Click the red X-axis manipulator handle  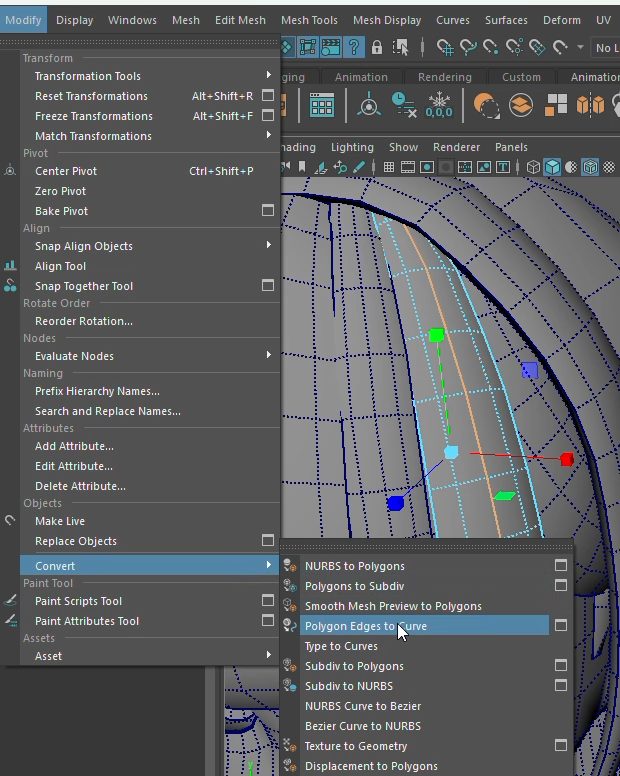click(567, 459)
